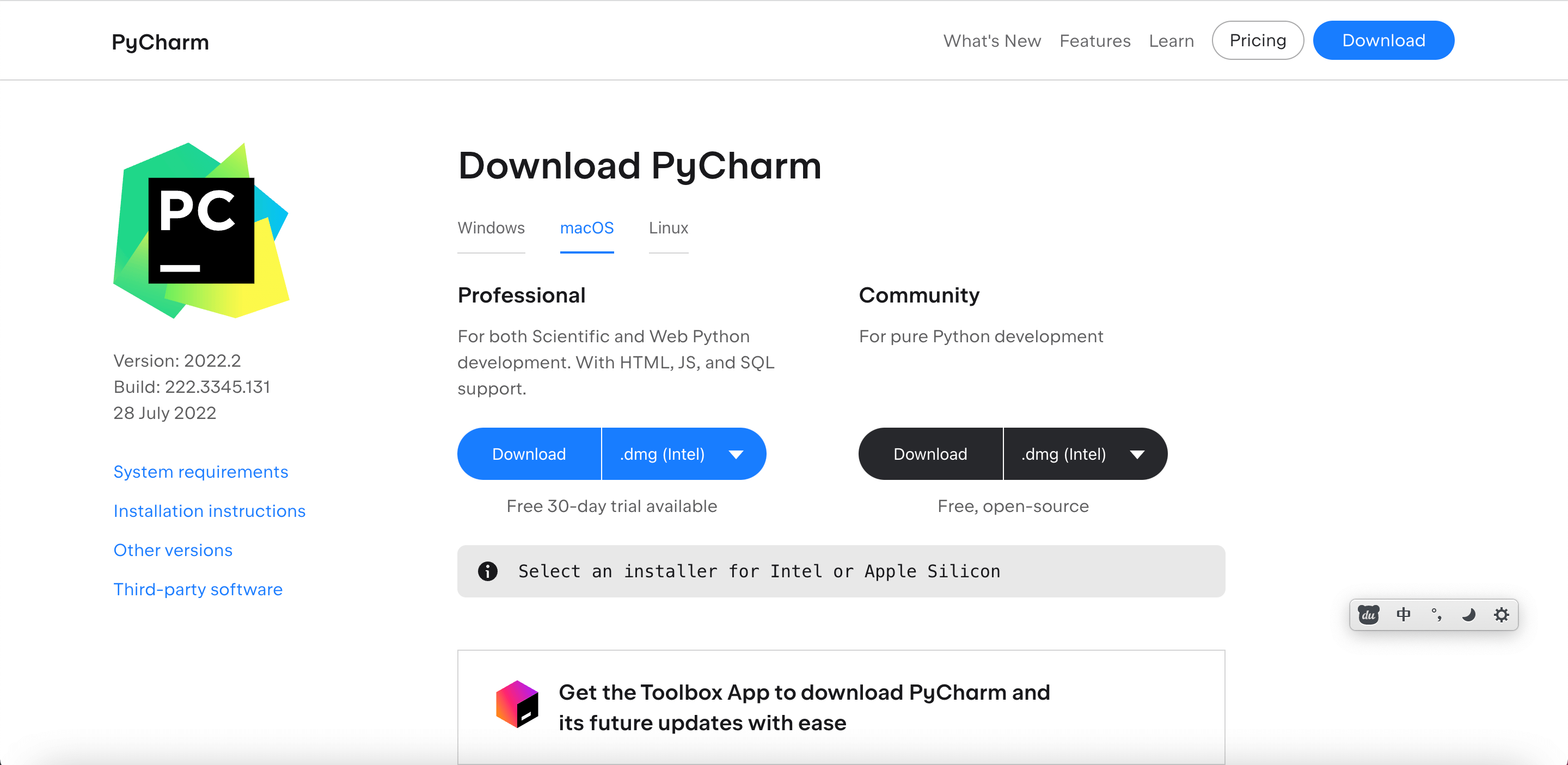Screen dimensions: 1568x765
Task: Download PyCharm Community edition
Action: click(929, 454)
